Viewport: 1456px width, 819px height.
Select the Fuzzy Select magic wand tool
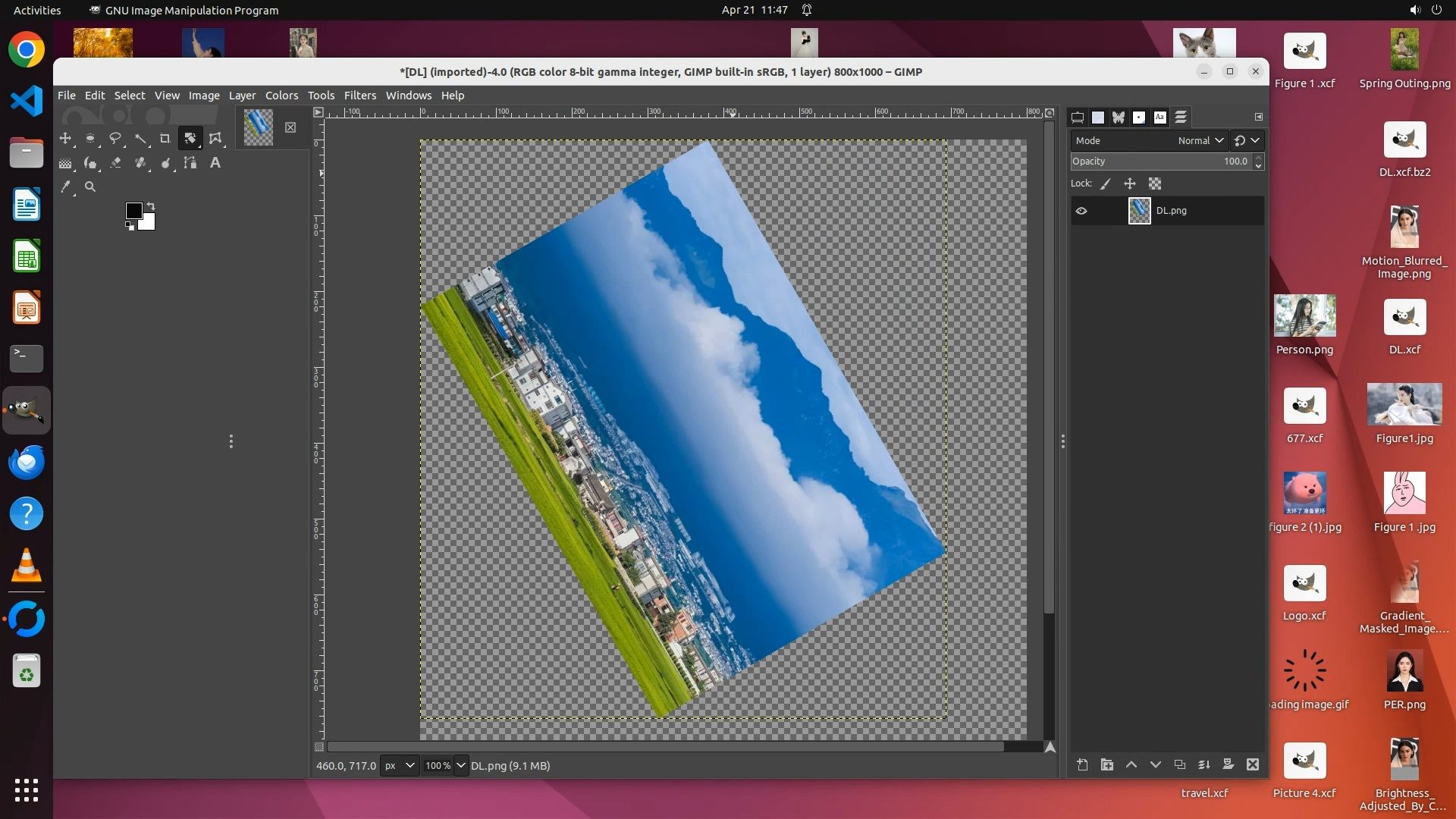point(140,139)
